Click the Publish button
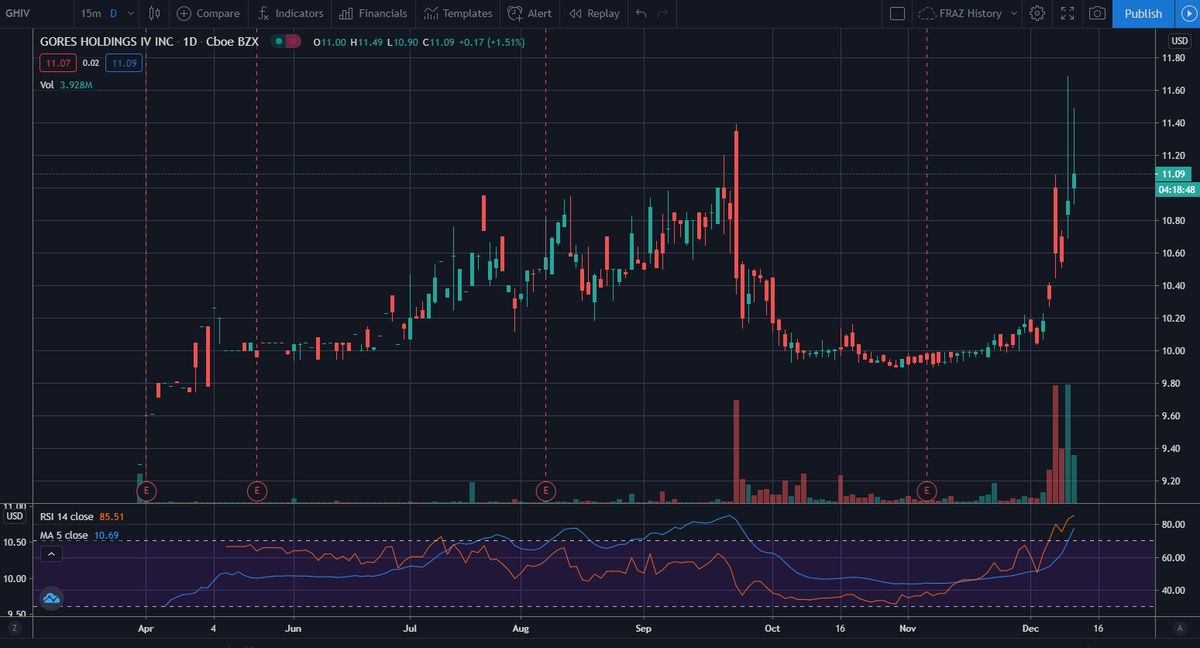 point(1142,13)
